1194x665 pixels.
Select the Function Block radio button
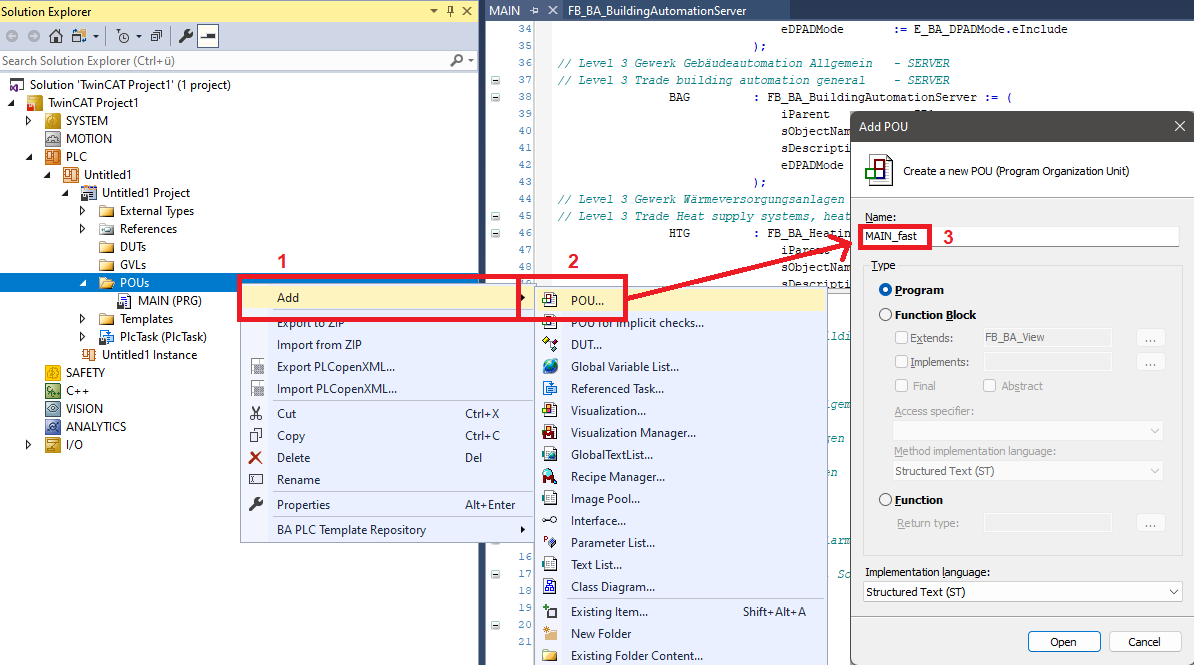coord(885,315)
